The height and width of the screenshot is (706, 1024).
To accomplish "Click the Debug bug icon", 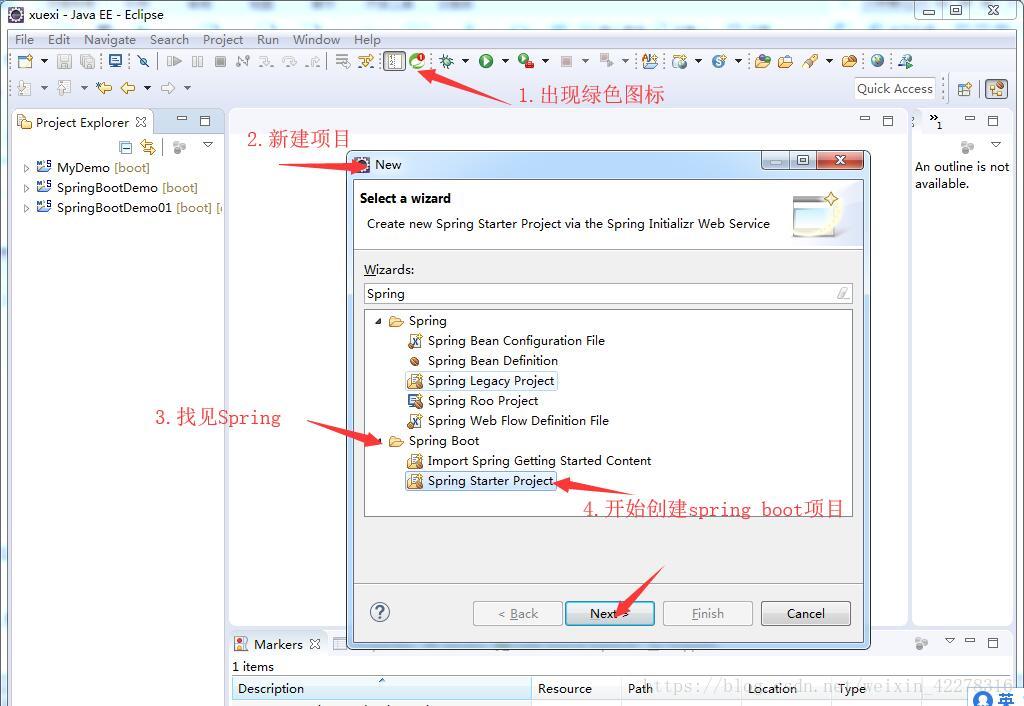I will 447,61.
